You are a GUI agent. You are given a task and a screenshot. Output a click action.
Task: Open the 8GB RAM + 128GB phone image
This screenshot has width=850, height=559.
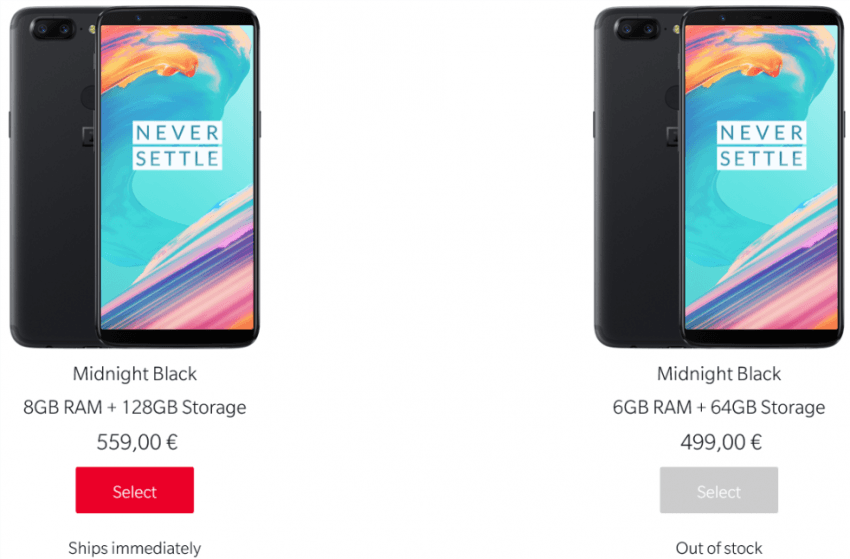[135, 177]
